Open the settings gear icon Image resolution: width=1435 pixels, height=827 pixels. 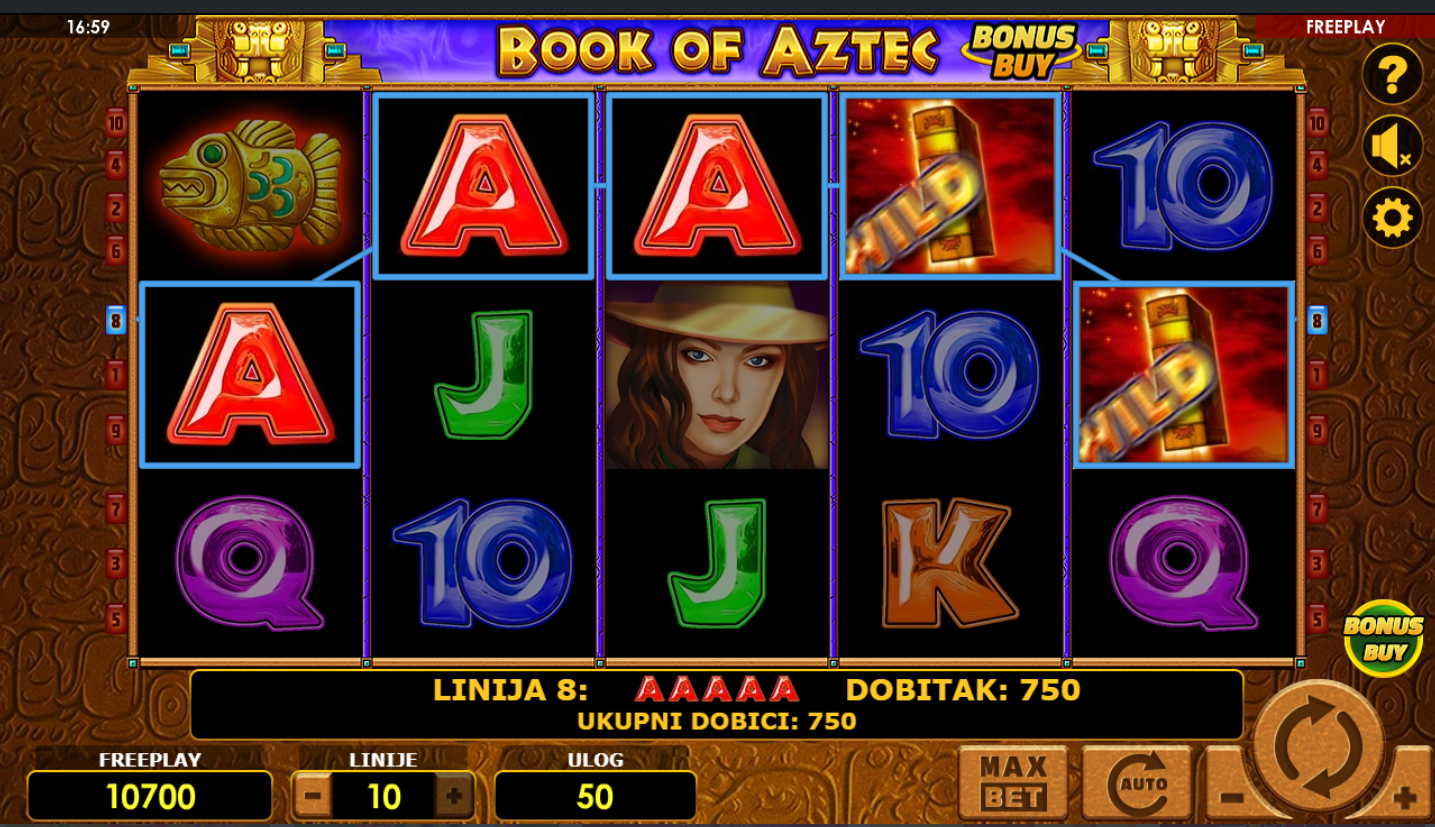point(1392,218)
